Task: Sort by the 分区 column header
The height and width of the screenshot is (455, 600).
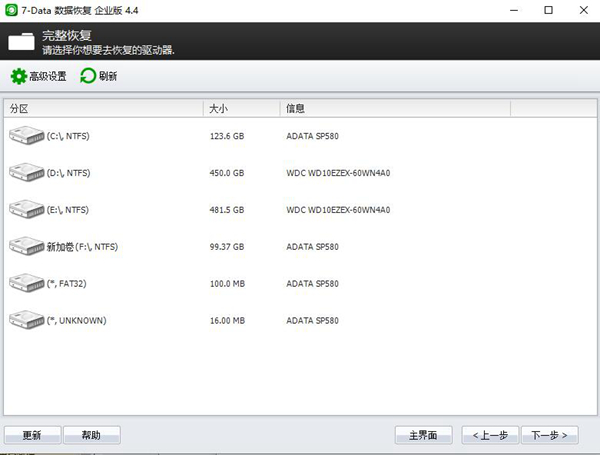Action: coord(103,109)
